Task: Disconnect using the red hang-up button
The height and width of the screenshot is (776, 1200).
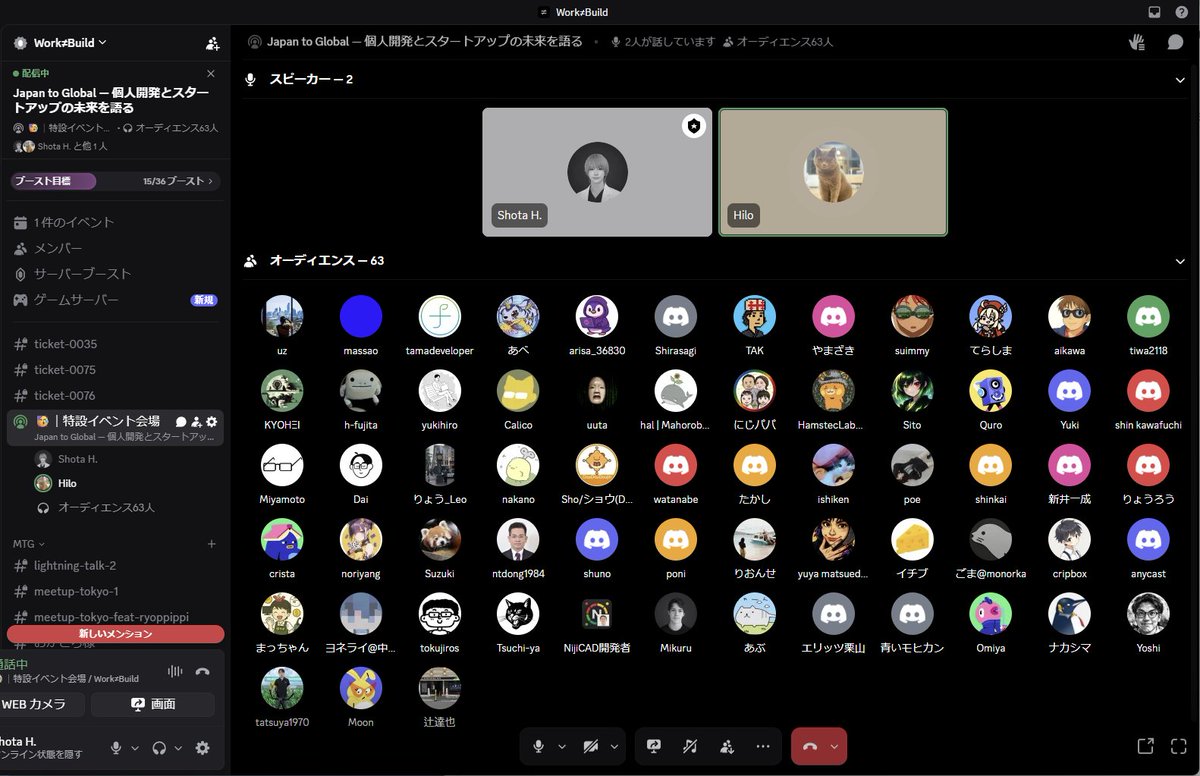Action: 809,746
